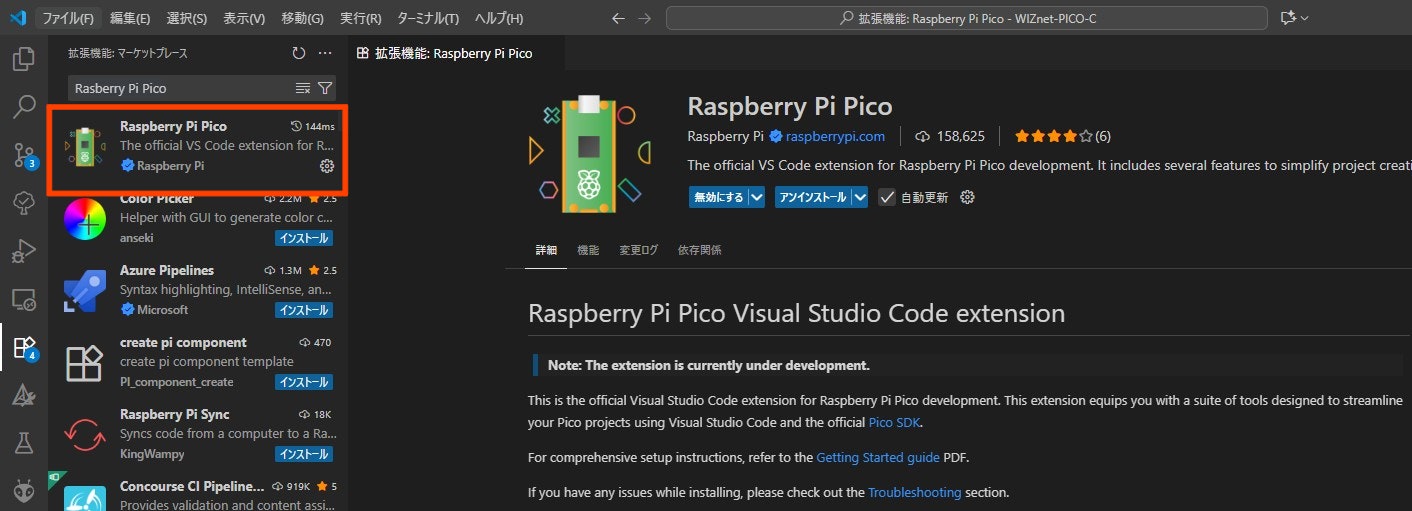
Task: Refresh the extensions marketplace list
Action: coord(298,53)
